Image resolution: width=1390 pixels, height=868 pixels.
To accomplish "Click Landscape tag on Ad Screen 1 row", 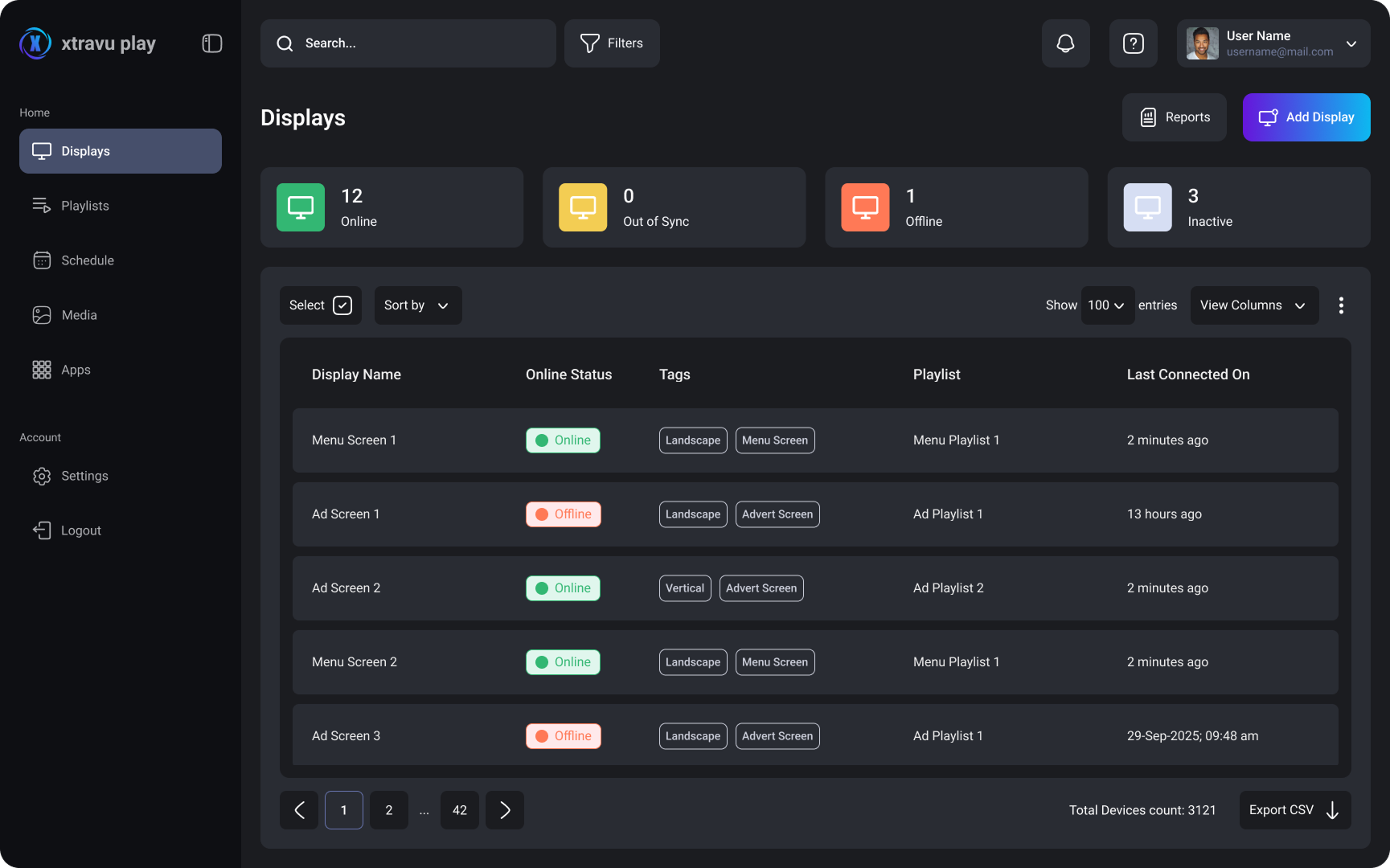I will pos(693,514).
